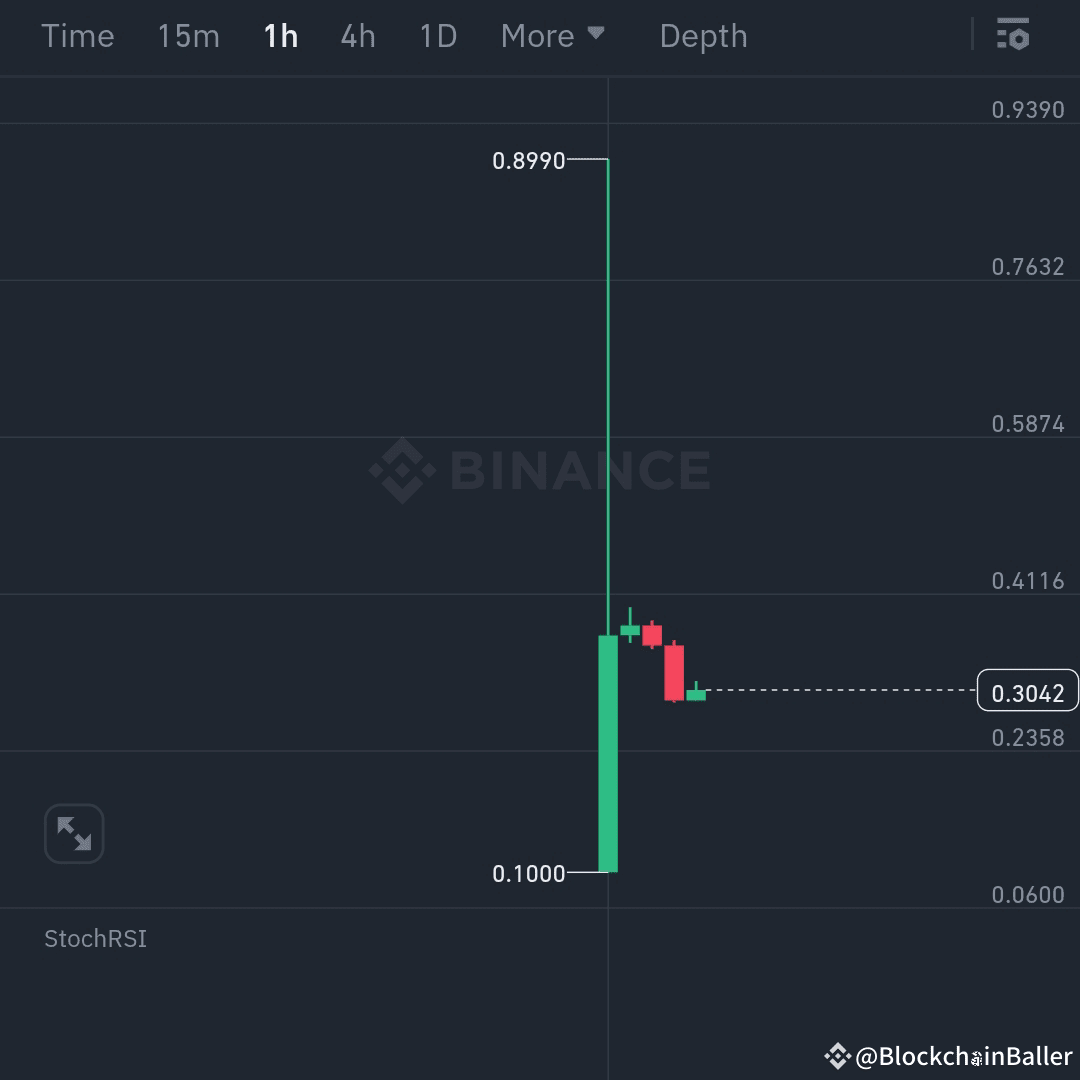Click the large green volume candle
Image resolution: width=1080 pixels, height=1080 pixels.
click(607, 750)
